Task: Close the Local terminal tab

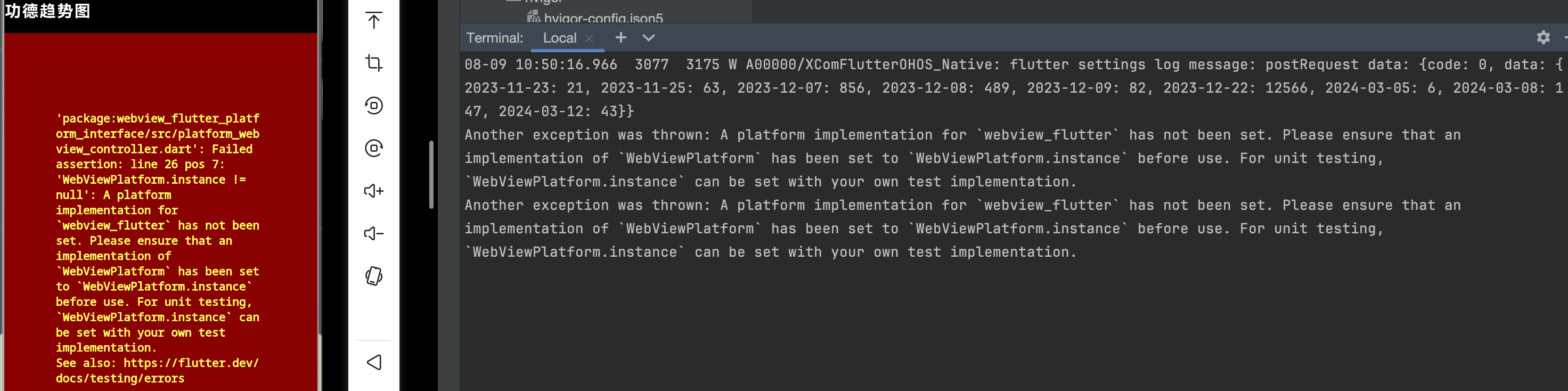Action: click(x=589, y=38)
